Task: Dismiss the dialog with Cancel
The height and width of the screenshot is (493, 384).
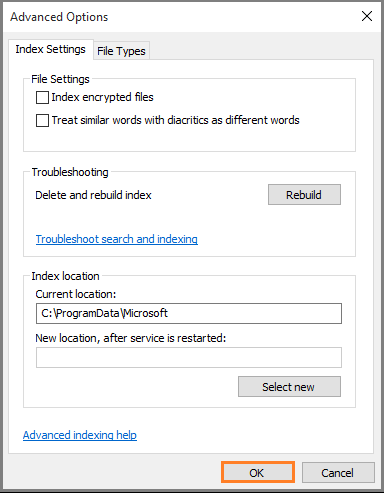Action: coord(338,473)
